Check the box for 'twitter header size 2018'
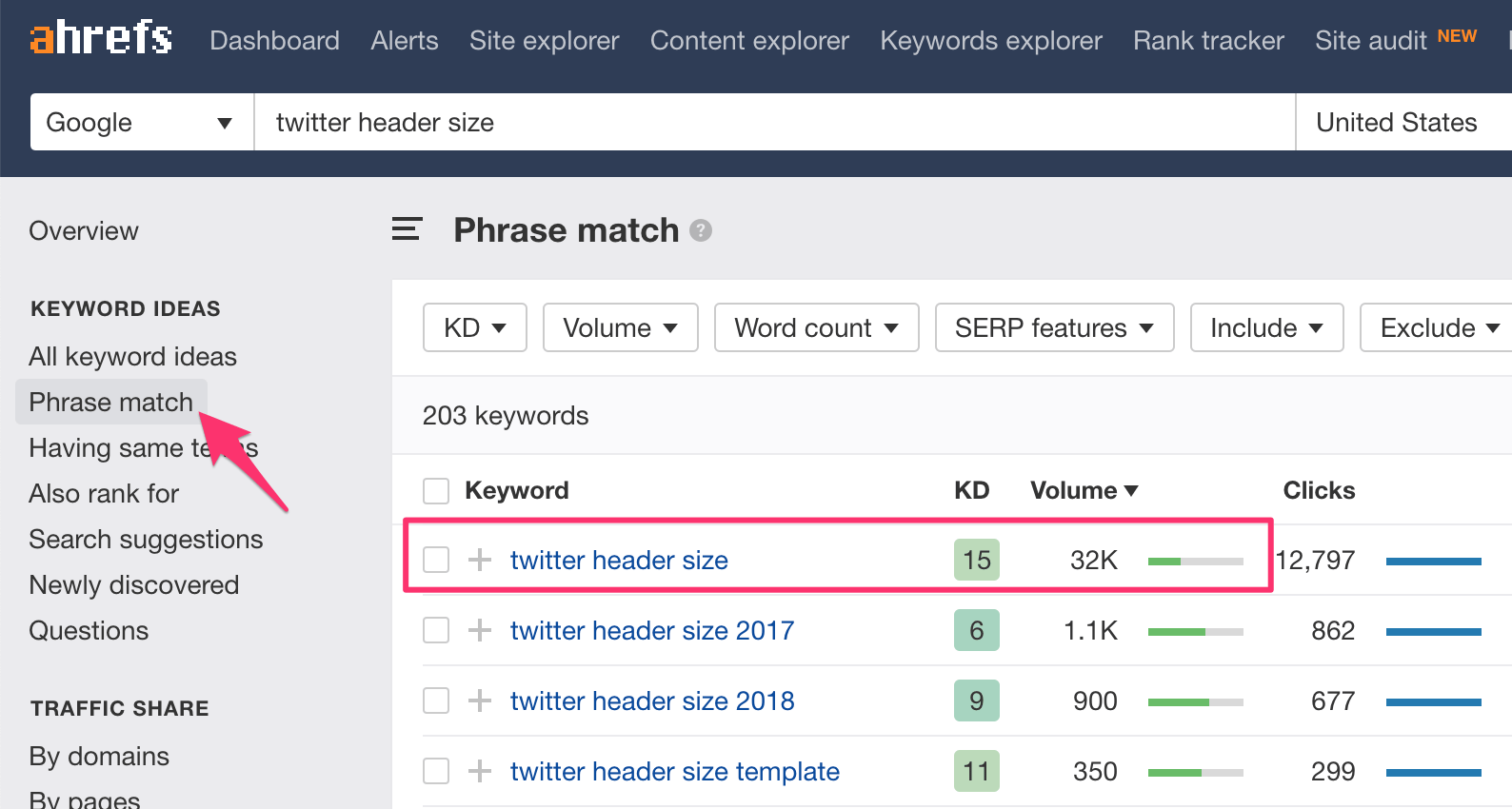Viewport: 1512px width, 809px height. coord(436,700)
